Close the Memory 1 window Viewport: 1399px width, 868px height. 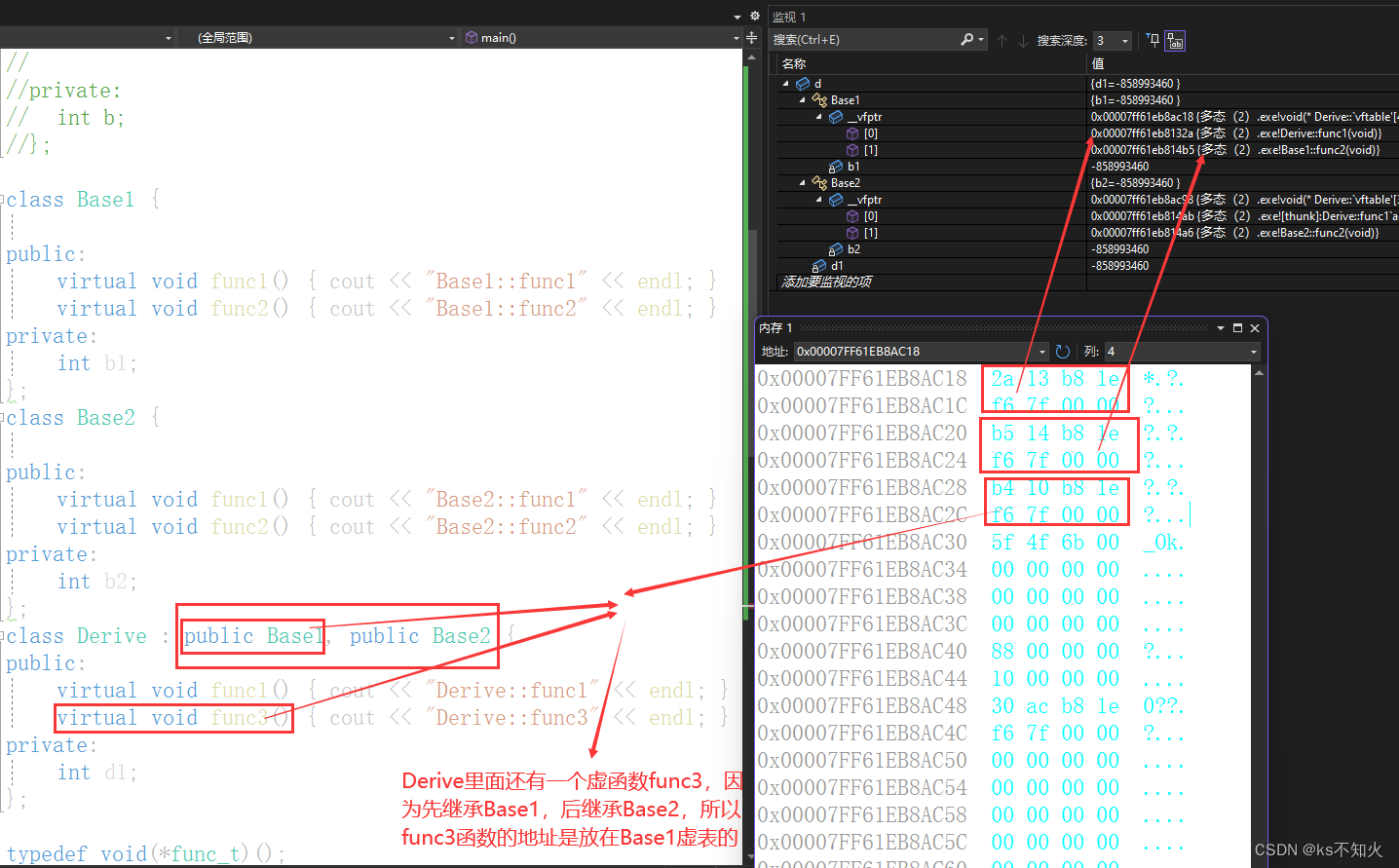(1255, 328)
